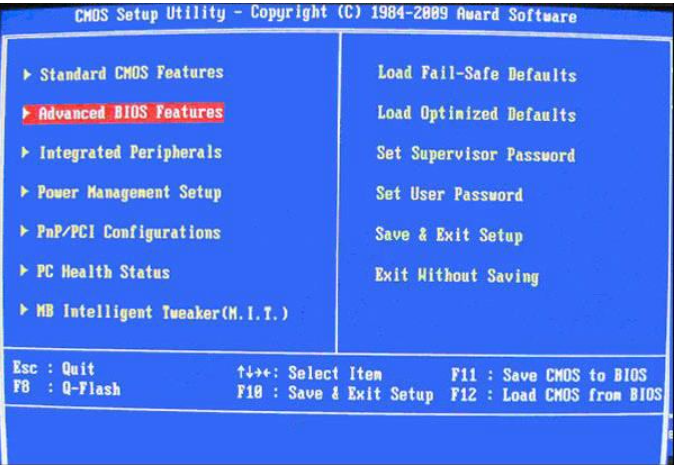Expand Integrated Peripherals menu
Viewport: 676px width, 465px height.
pyautogui.click(x=131, y=153)
